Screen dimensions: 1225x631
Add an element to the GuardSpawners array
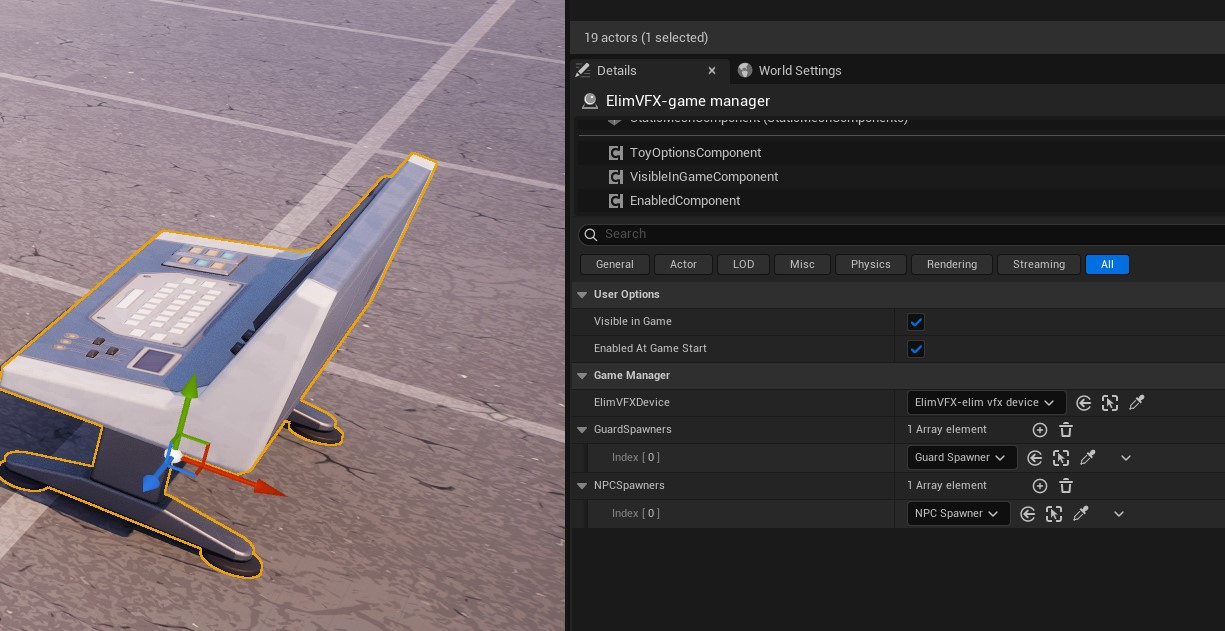pos(1039,430)
